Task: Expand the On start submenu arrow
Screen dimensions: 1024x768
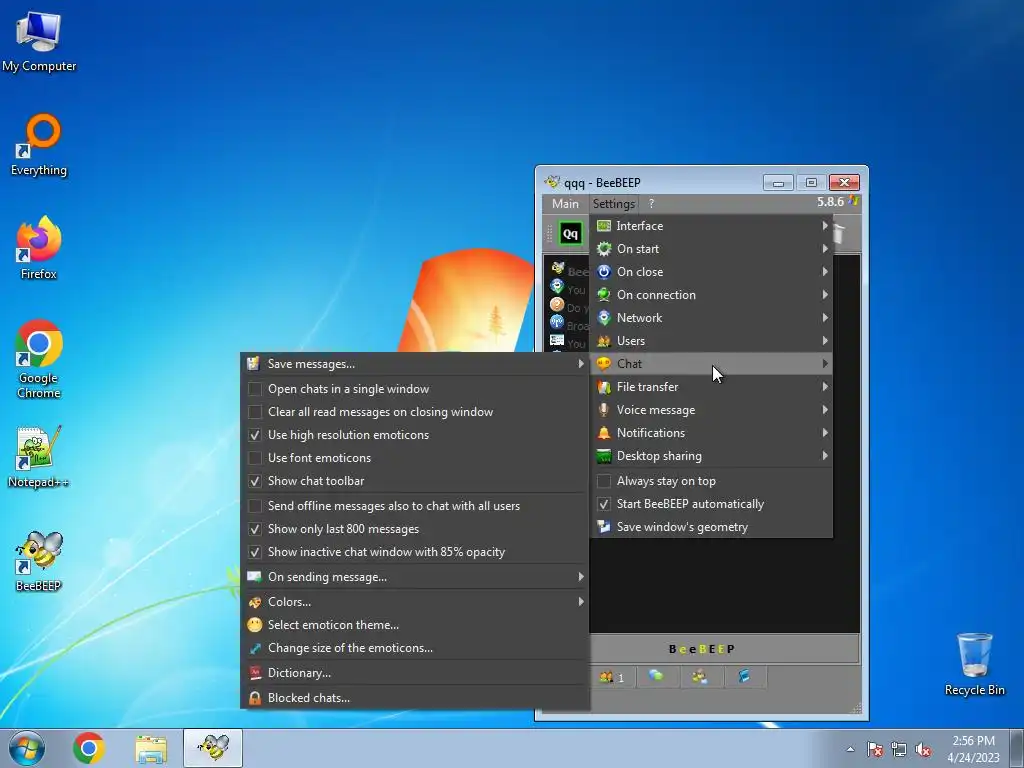Action: pos(825,249)
